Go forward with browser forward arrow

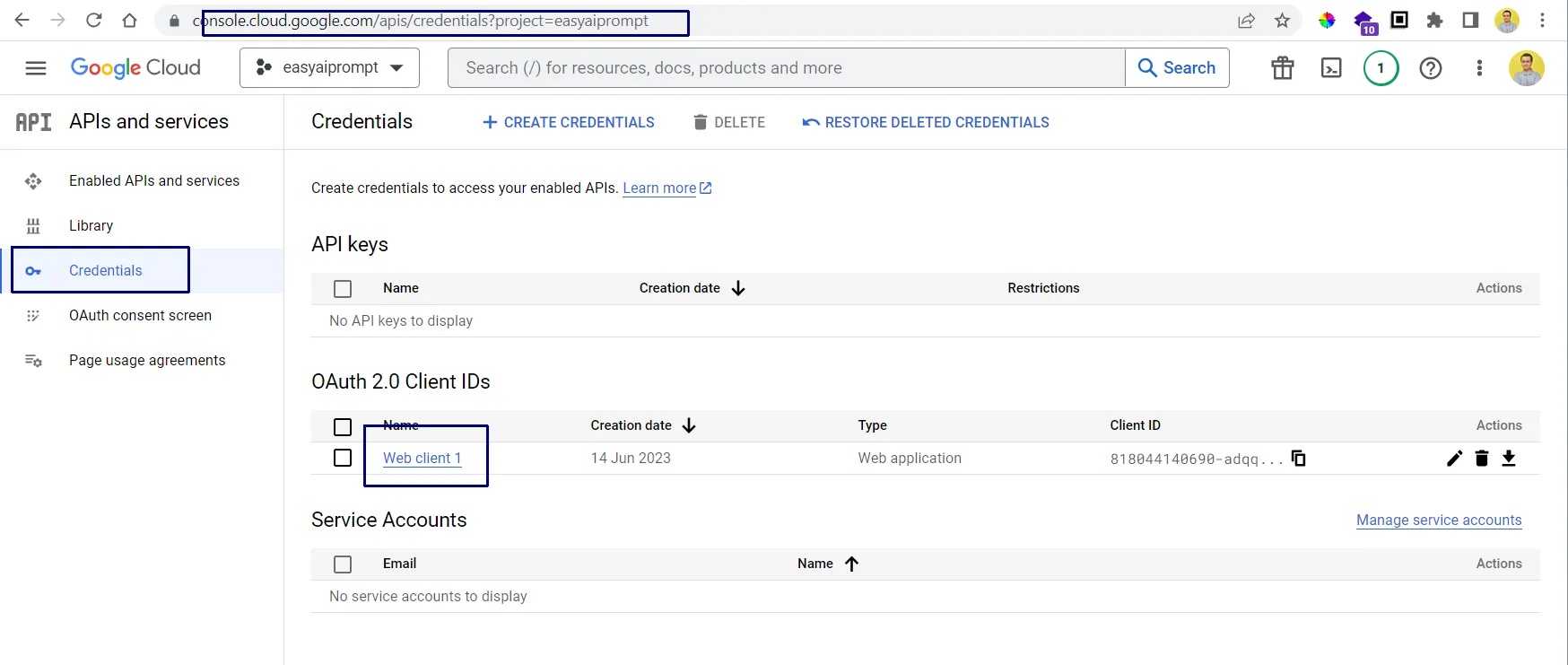(x=58, y=20)
